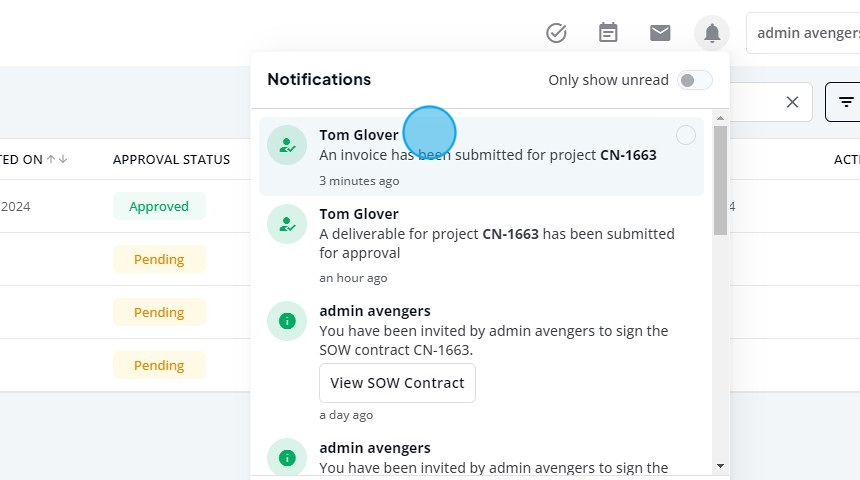Viewport: 860px width, 480px height.
Task: Open the admin avengers user dropdown
Action: (806, 33)
